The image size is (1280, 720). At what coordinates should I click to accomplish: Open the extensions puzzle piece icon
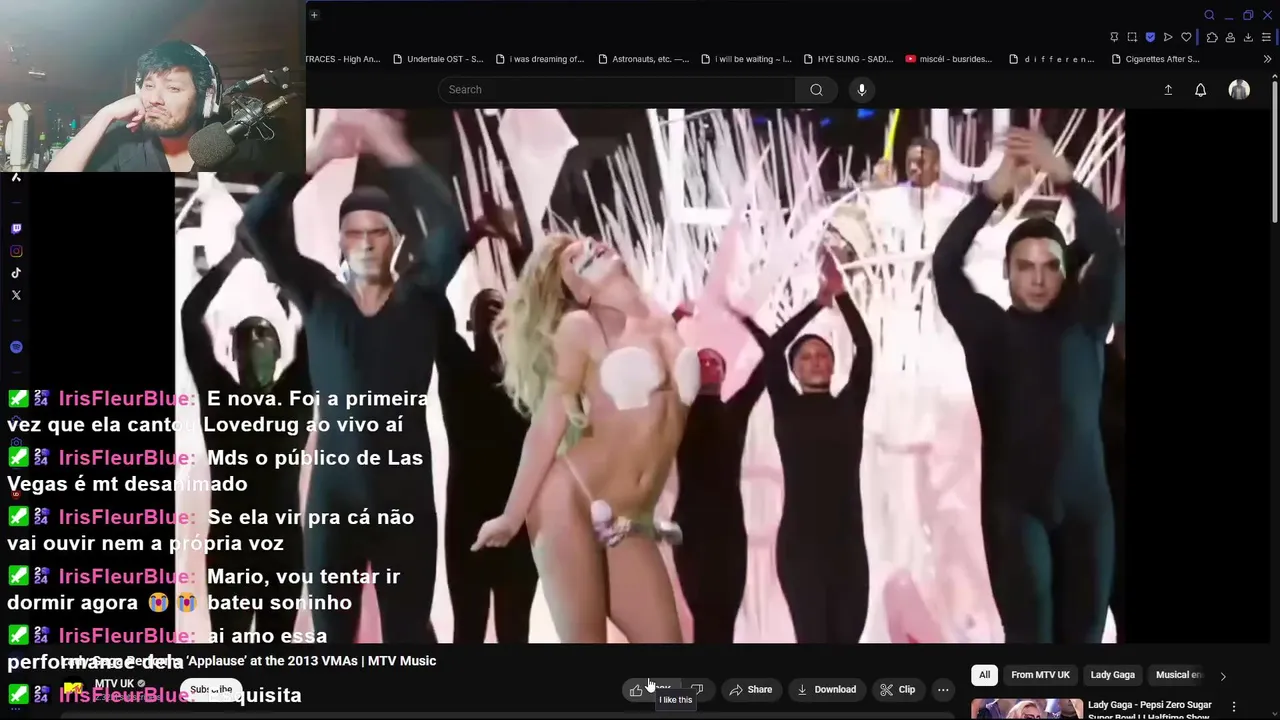(1212, 37)
